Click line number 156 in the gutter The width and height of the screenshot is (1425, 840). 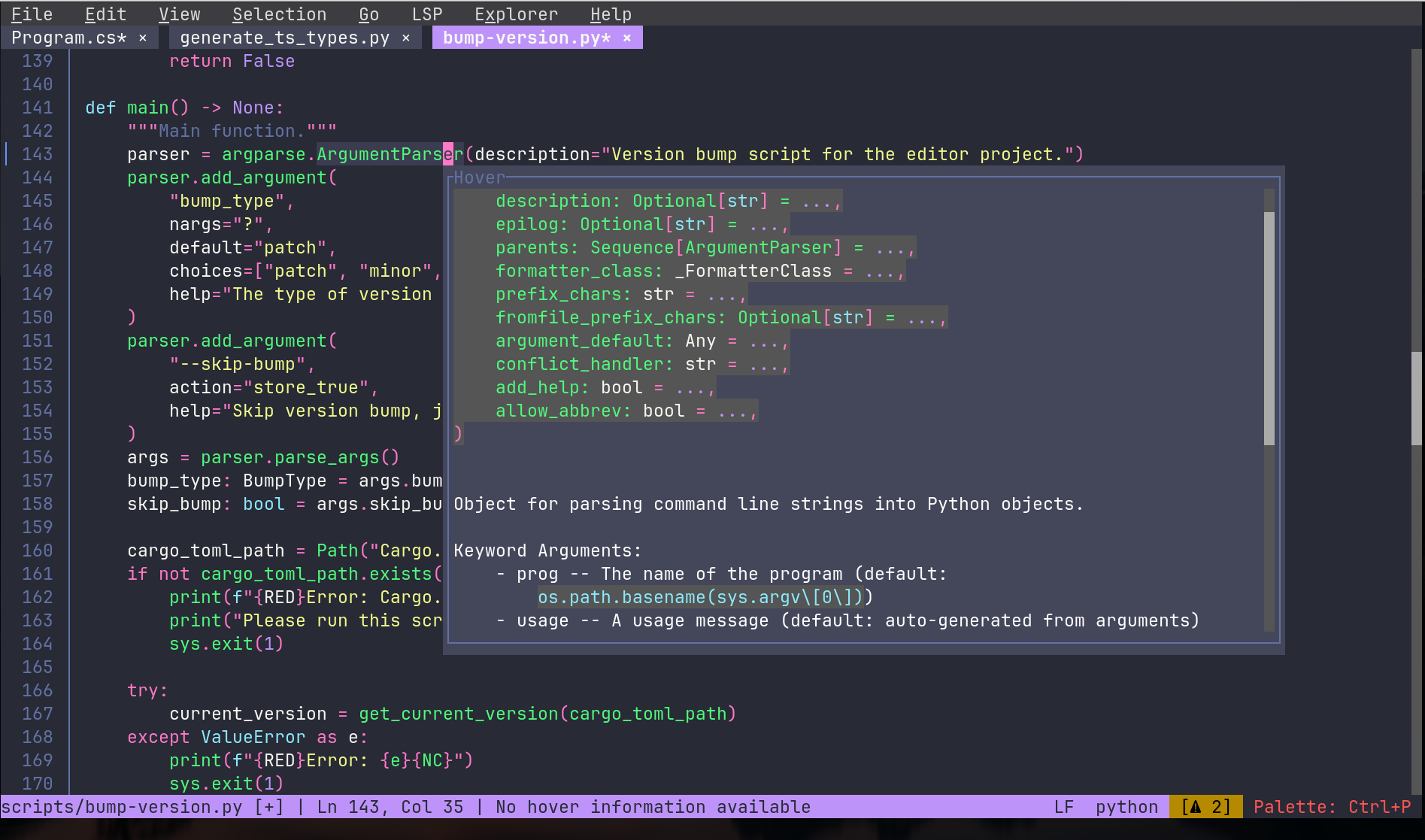click(38, 457)
